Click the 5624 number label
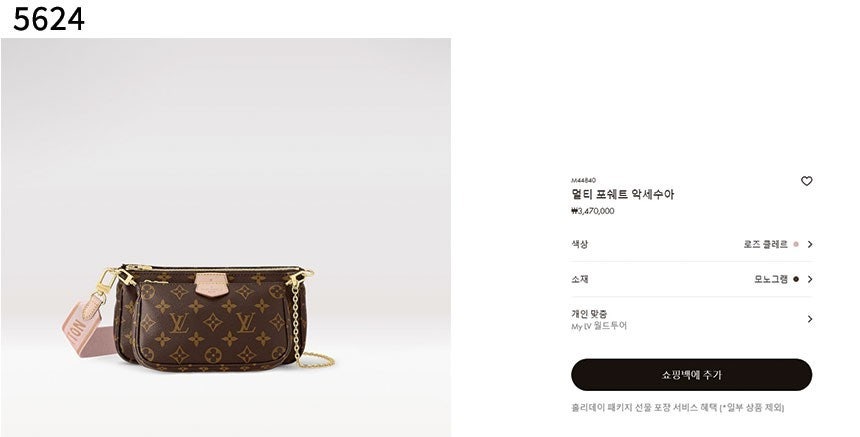This screenshot has width=860, height=437. [49, 19]
